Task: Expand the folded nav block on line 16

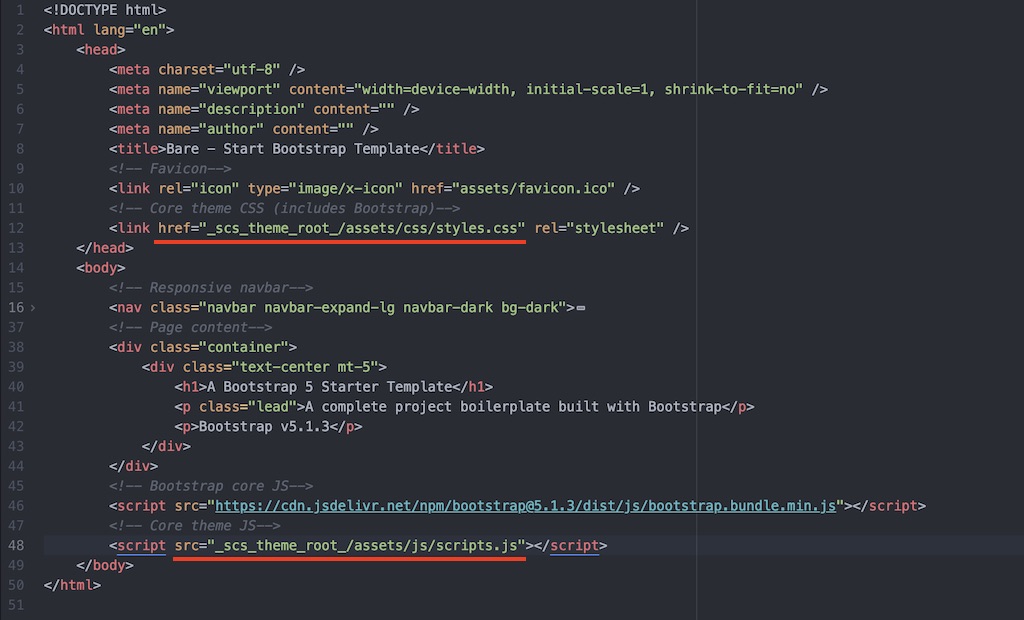Action: coord(33,308)
